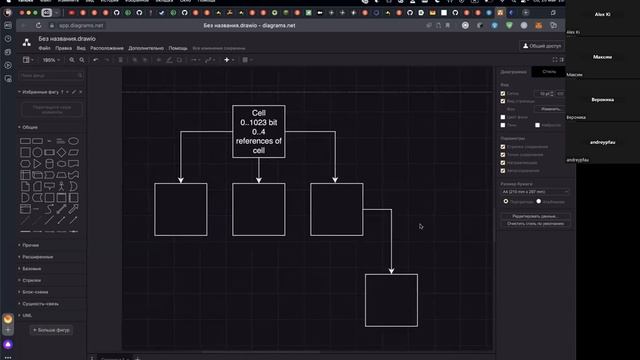Toggle the connection arrows checkbox
The width and height of the screenshot is (640, 360).
[x=503, y=147]
